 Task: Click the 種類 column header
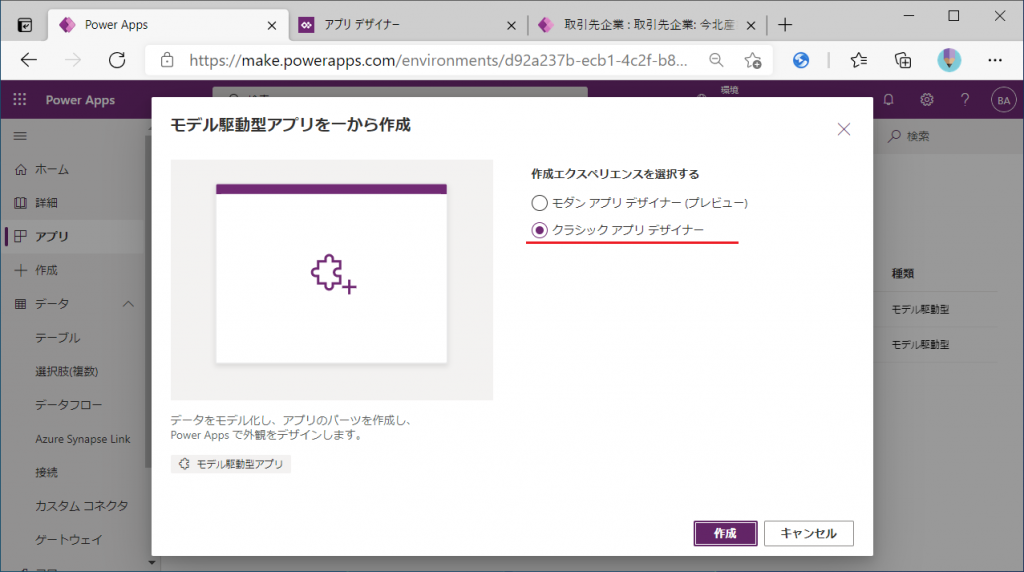(903, 274)
